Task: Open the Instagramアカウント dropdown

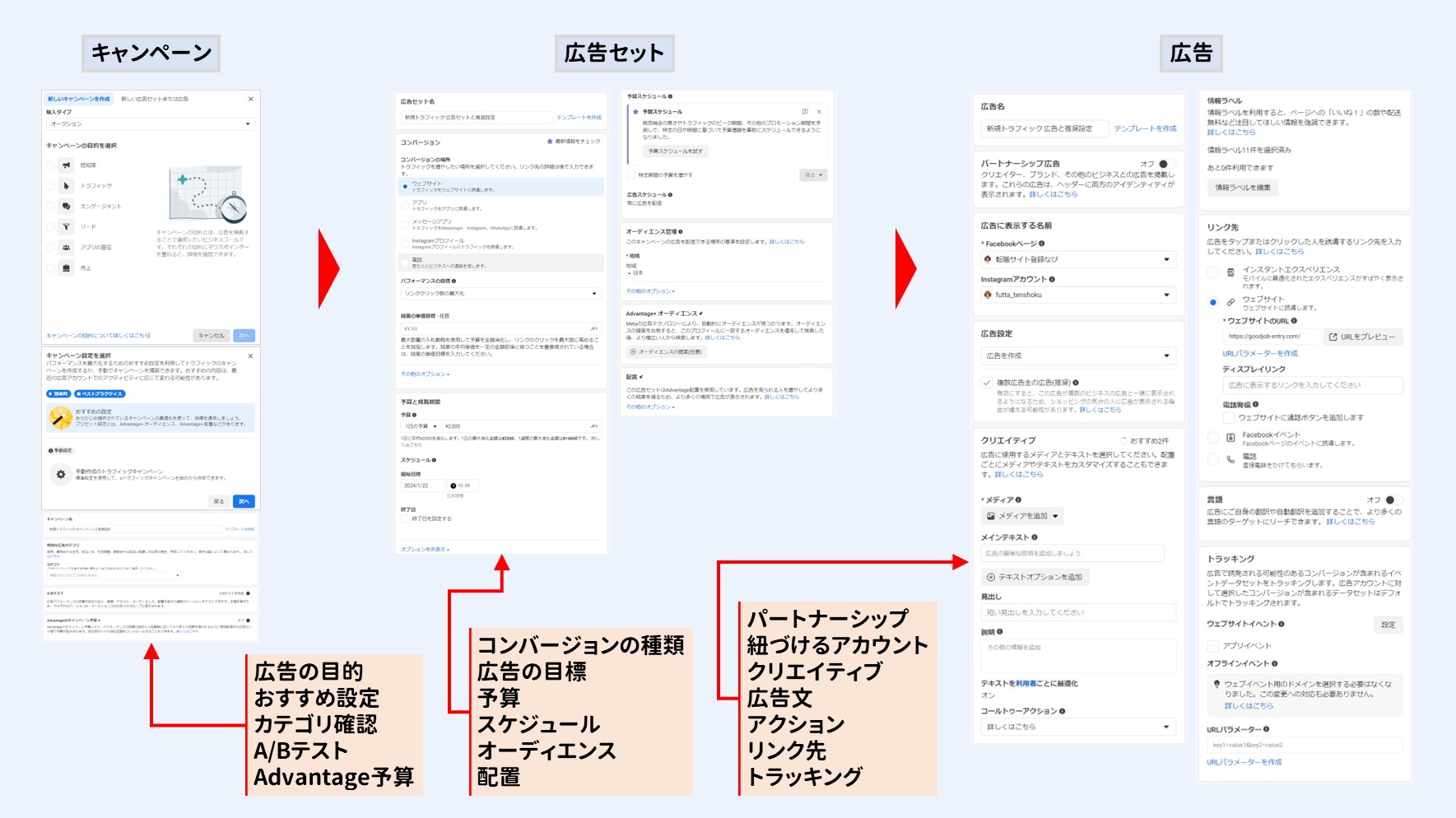Action: click(1077, 295)
